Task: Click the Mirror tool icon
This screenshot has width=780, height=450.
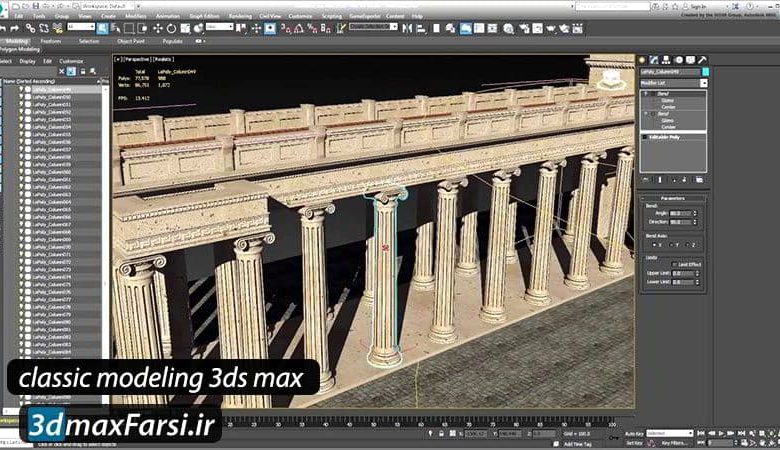Action: pos(407,28)
